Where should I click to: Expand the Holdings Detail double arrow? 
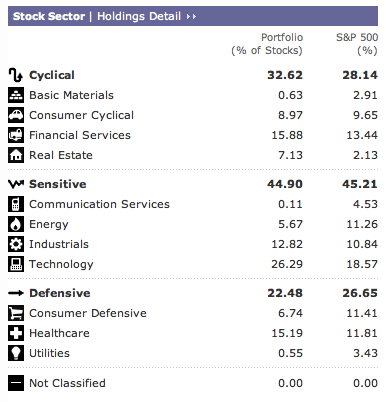191,16
